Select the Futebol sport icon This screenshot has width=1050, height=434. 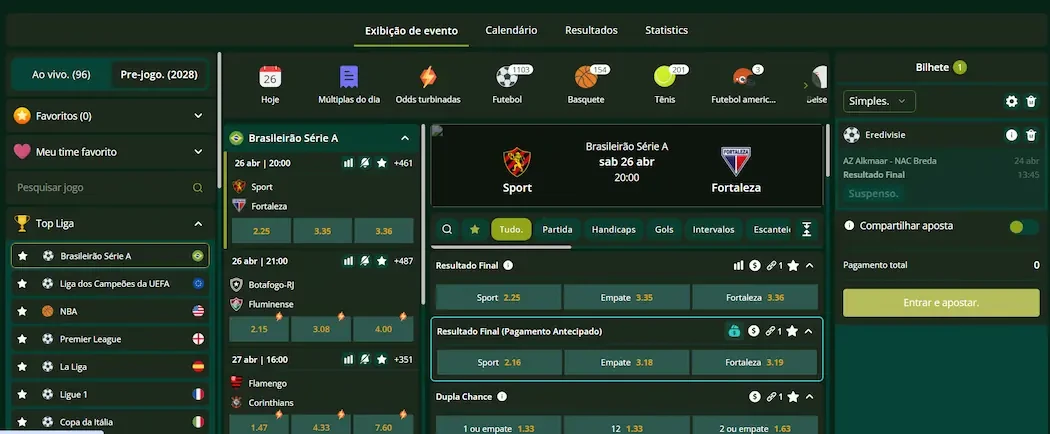click(507, 77)
